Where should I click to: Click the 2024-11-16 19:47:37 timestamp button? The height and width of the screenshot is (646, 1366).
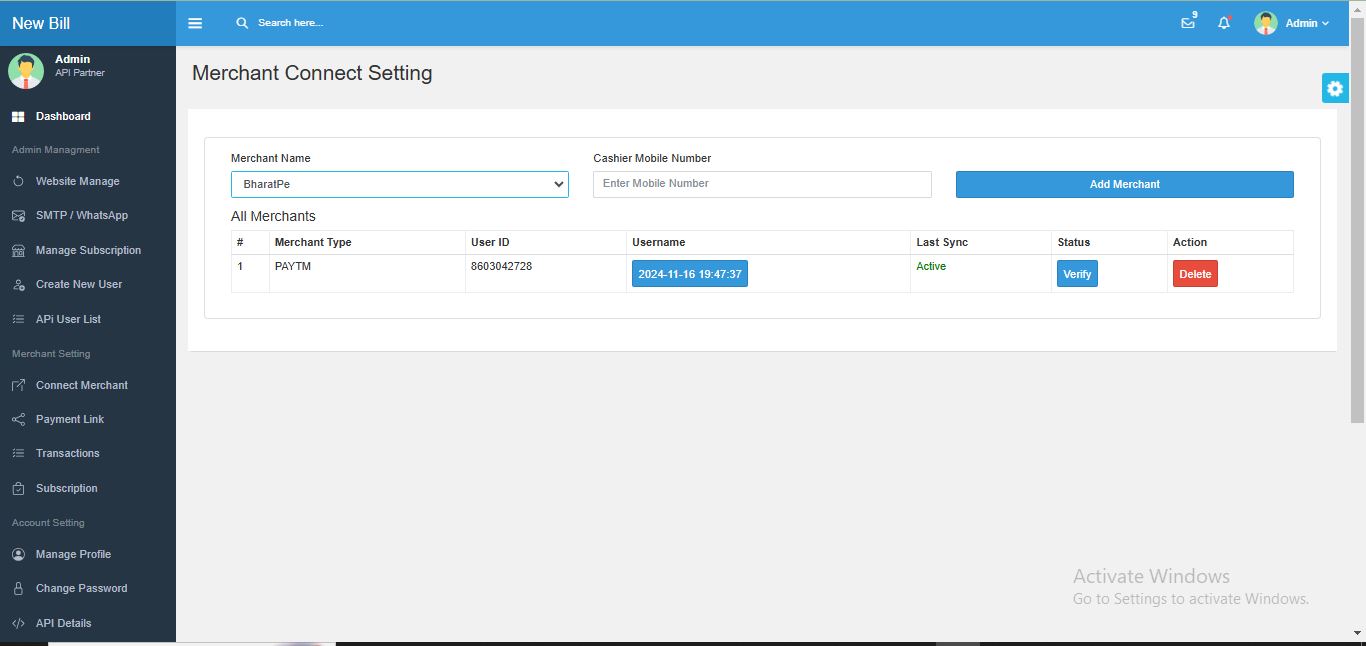[x=689, y=274]
